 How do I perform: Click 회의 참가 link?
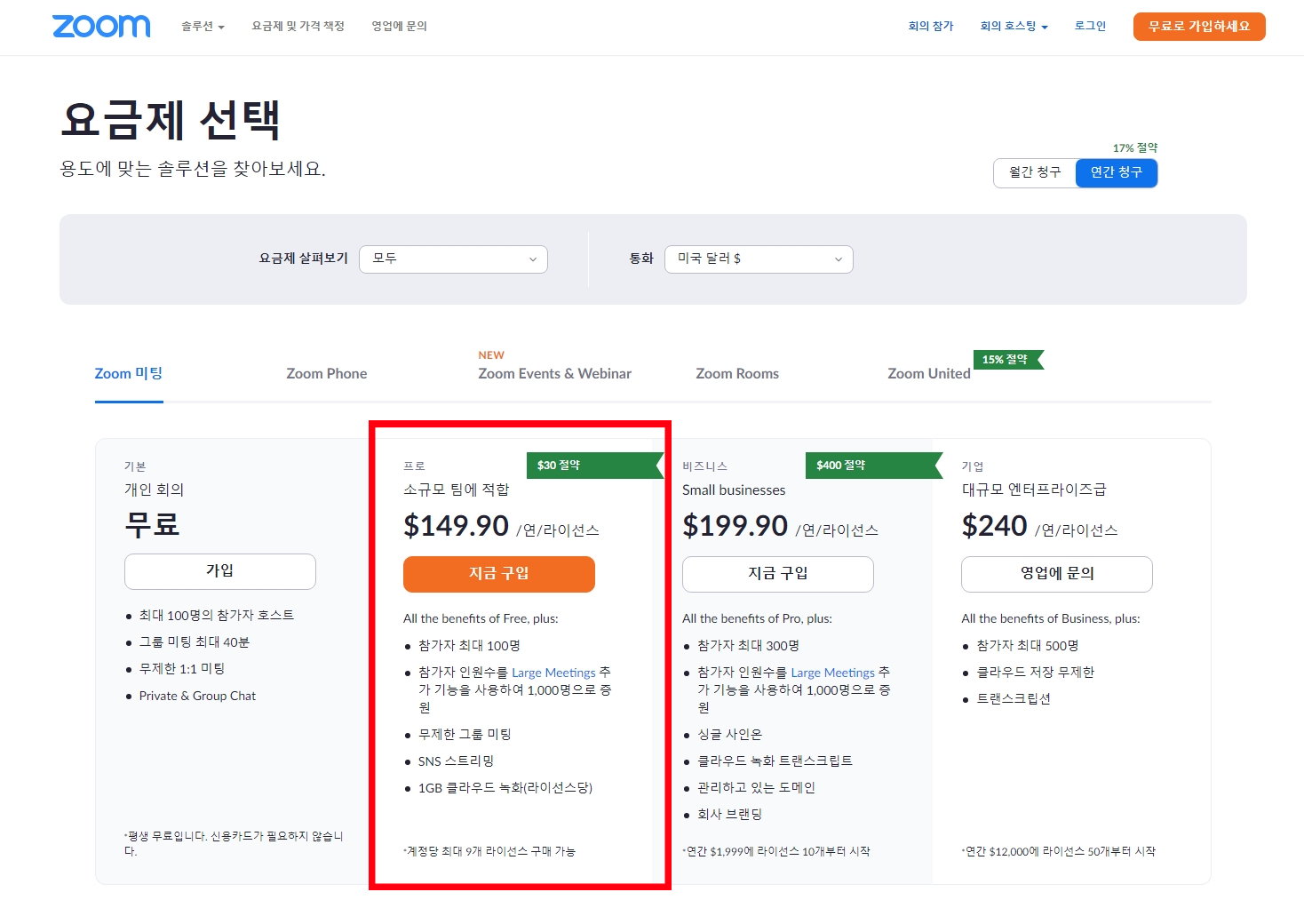point(930,27)
